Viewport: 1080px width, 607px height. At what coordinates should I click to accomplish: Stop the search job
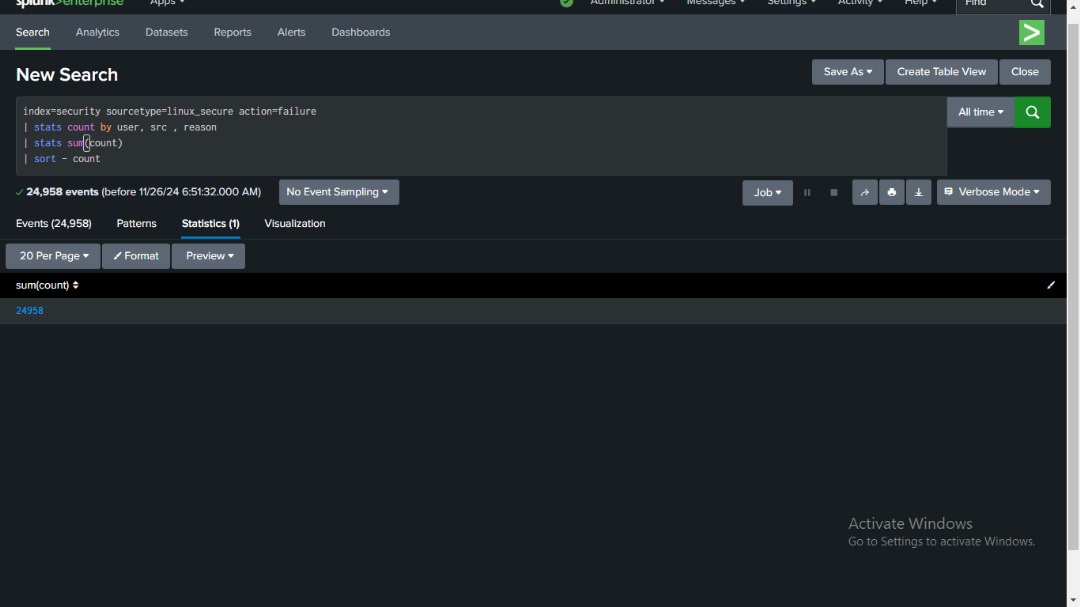point(833,192)
